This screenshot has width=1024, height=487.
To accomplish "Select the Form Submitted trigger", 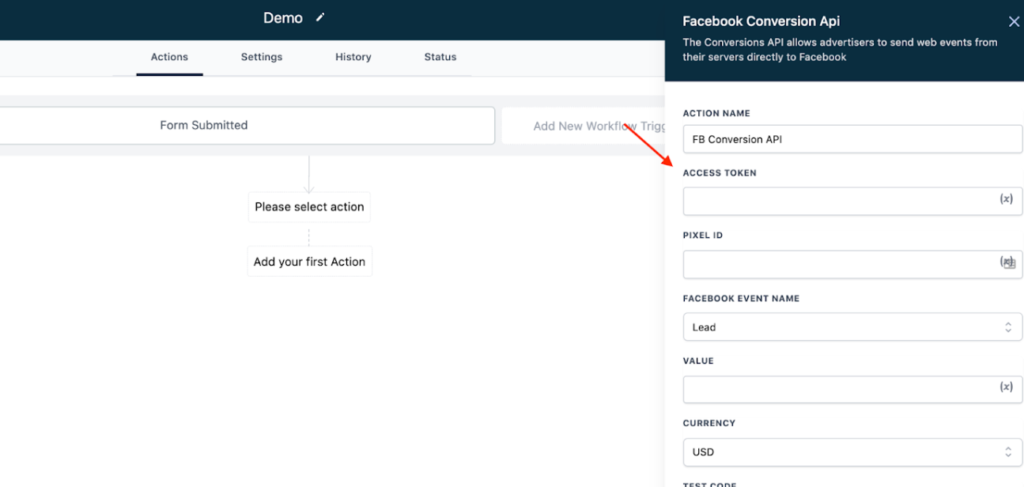I will [204, 126].
